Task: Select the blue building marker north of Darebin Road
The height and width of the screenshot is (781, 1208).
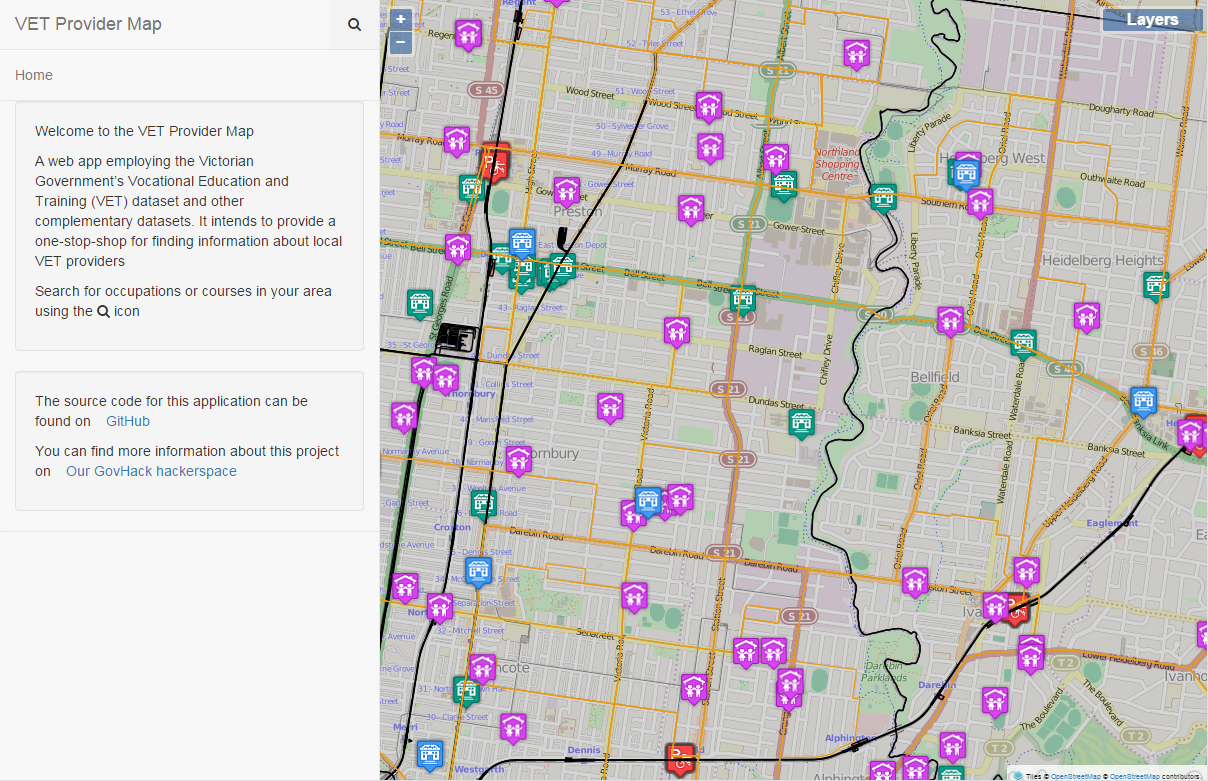Action: [x=649, y=502]
